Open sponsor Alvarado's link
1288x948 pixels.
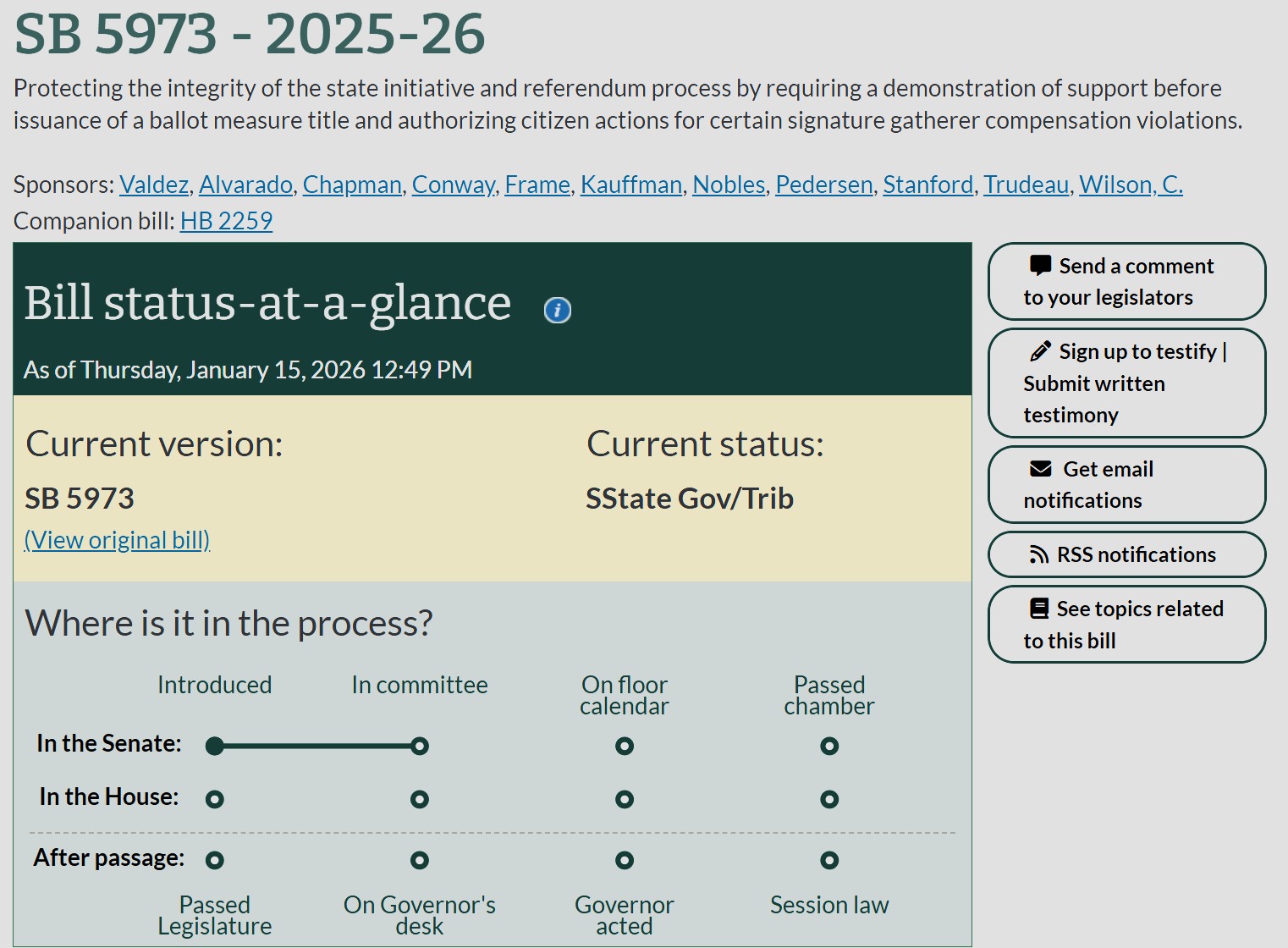point(246,185)
